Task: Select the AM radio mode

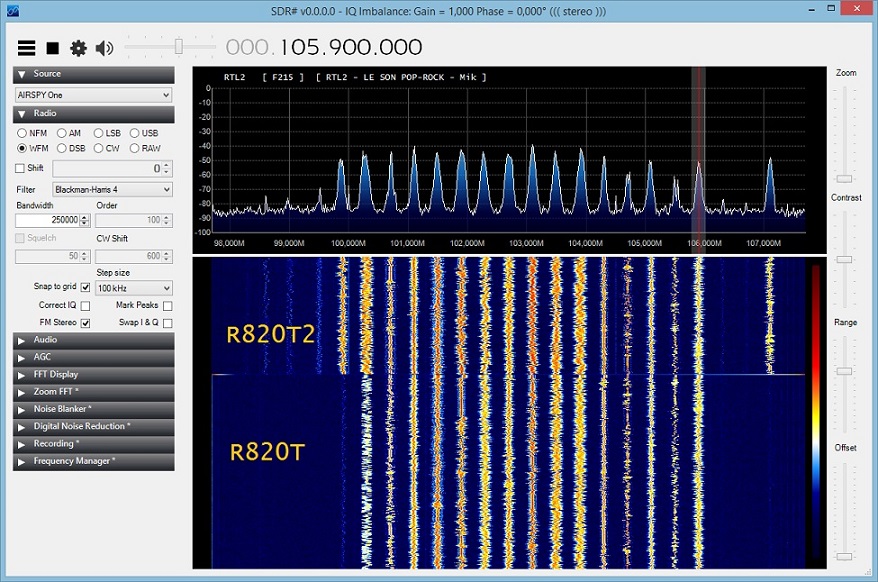Action: pos(69,133)
